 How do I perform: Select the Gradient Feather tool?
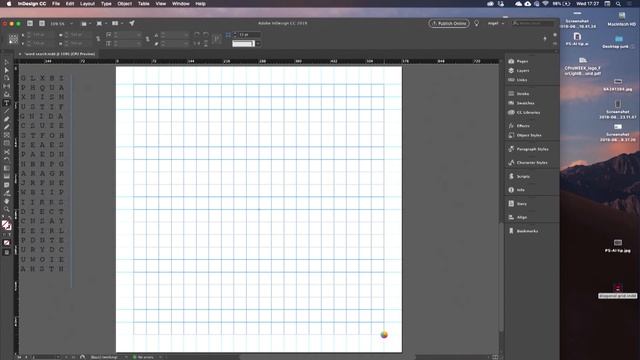6,176
